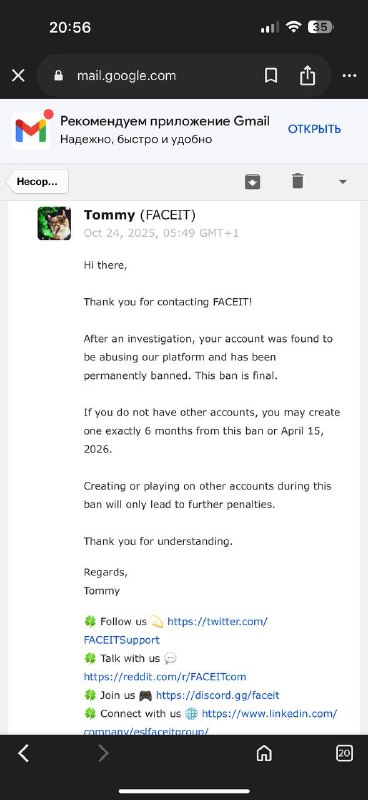Archive the email with archive icon
Image resolution: width=368 pixels, height=800 pixels.
coord(253,181)
